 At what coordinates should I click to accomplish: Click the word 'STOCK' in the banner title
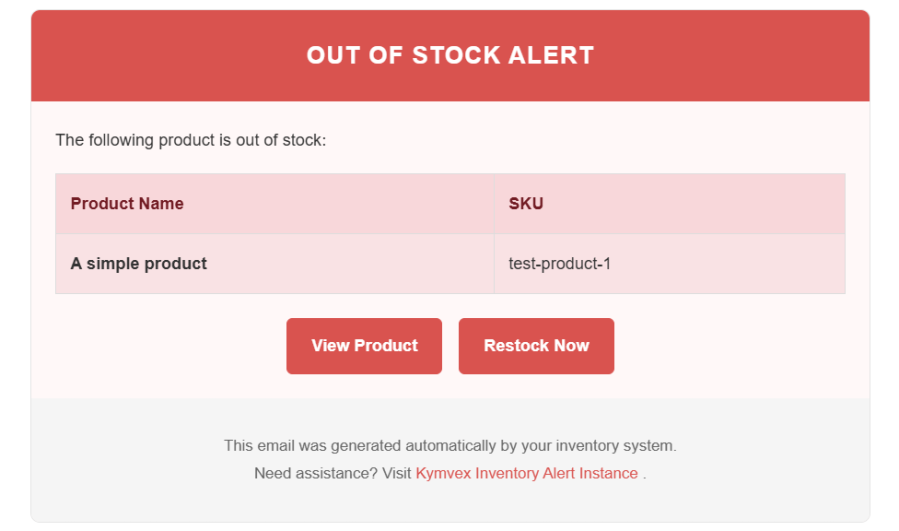tap(456, 55)
